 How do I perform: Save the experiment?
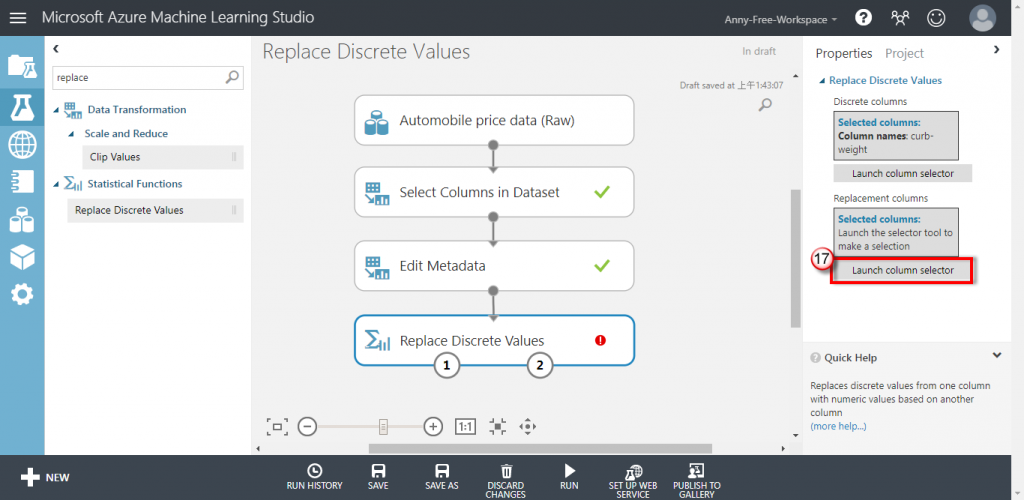pyautogui.click(x=377, y=477)
